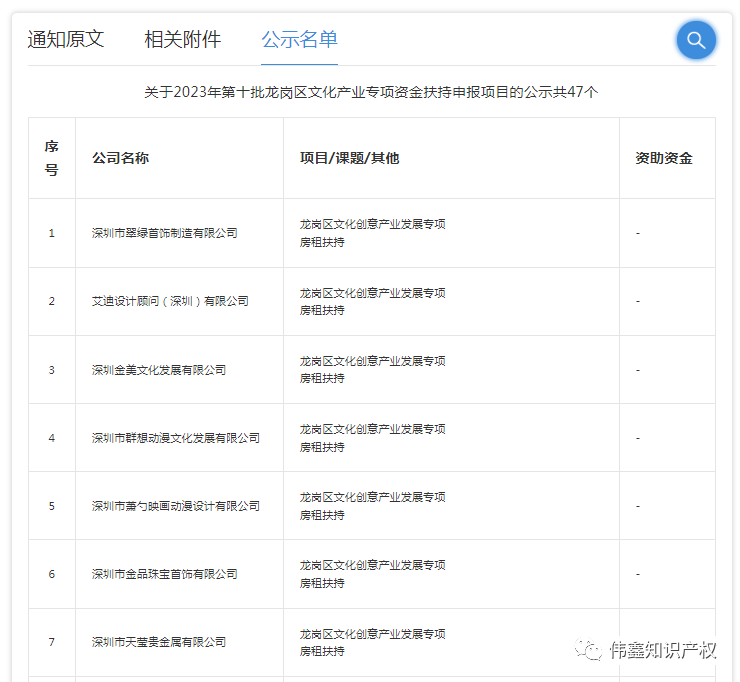
Task: Click row number 1 cell
Action: [52, 233]
